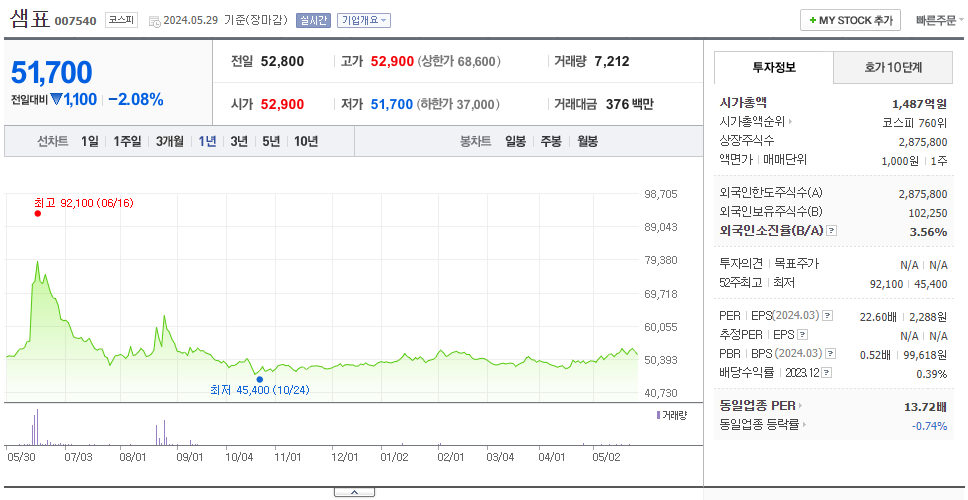The width and height of the screenshot is (968, 500).
Task: Show the 월봉 candlestick chart
Action: [588, 141]
